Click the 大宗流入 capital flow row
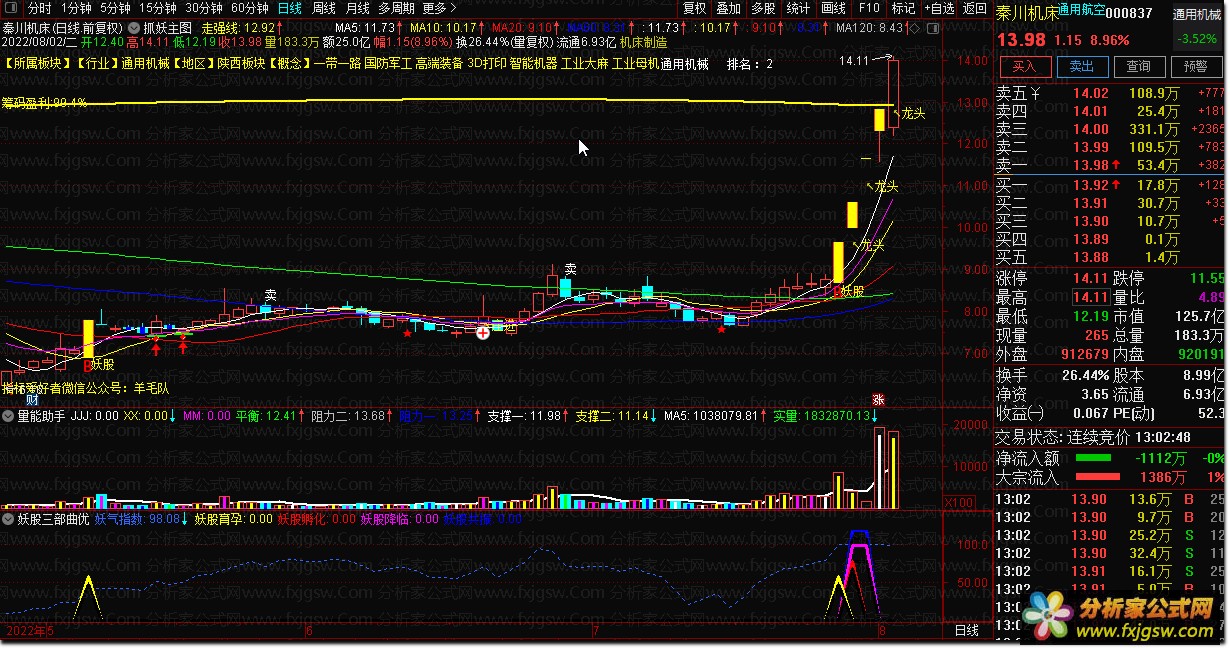The image size is (1230, 648). pyautogui.click(x=1110, y=478)
